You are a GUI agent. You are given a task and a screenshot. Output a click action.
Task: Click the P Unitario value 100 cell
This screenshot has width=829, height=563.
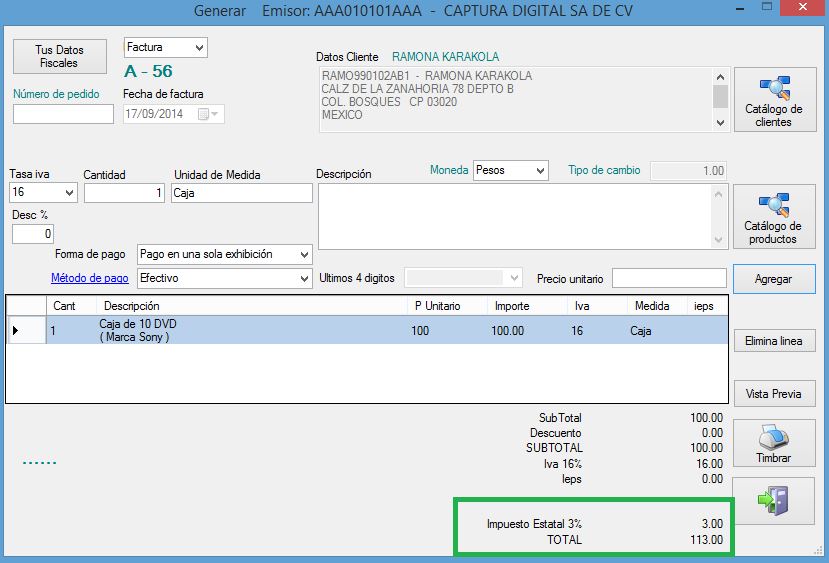coord(447,330)
